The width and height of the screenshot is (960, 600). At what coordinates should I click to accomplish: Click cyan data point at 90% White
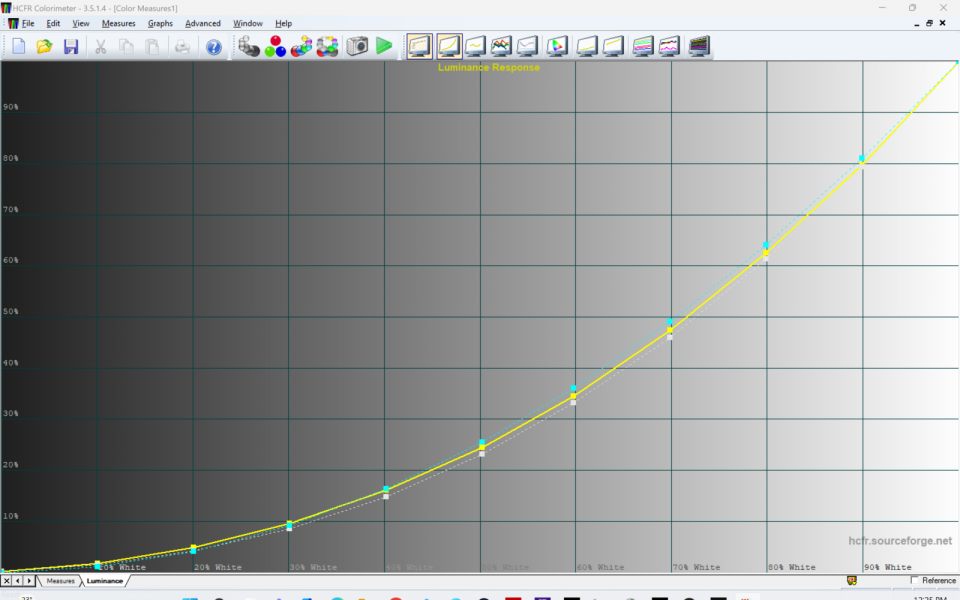[861, 159]
